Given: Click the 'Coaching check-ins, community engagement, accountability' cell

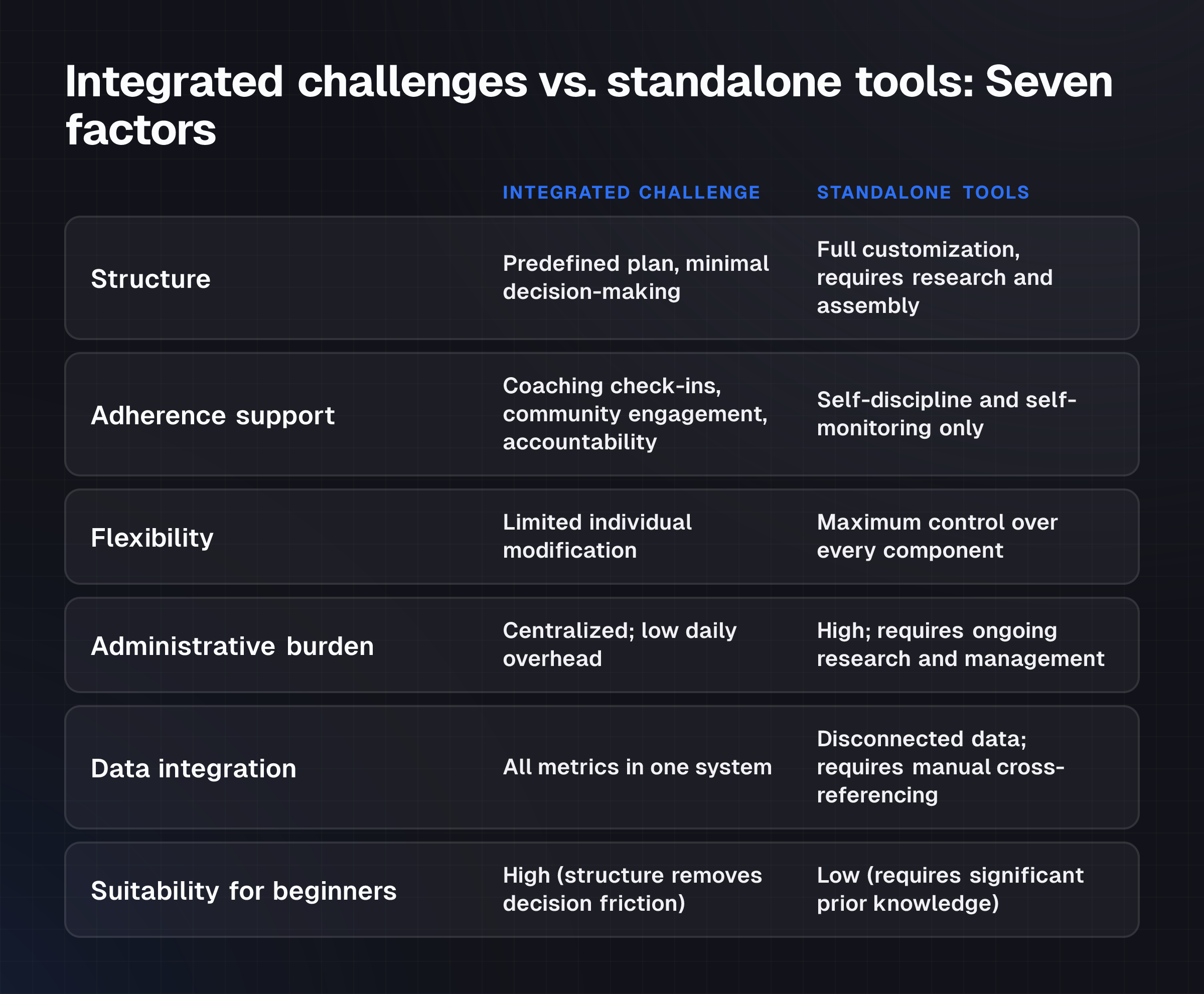Looking at the screenshot, I should [x=635, y=414].
